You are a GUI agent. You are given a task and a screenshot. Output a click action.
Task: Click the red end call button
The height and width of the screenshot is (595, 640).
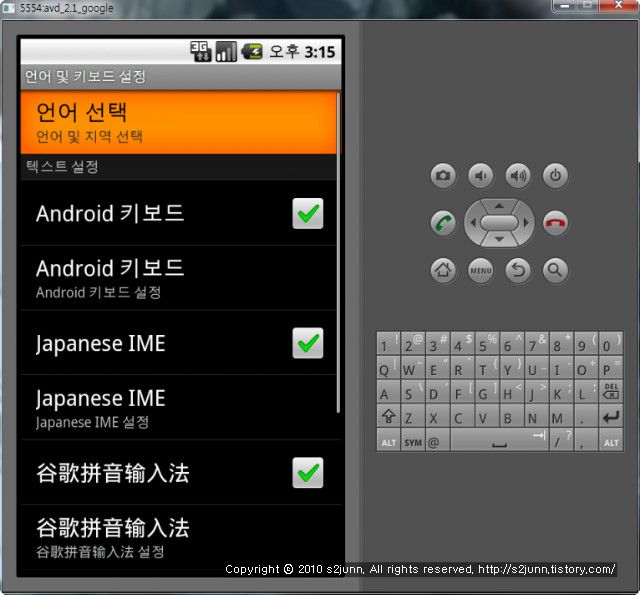[x=555, y=223]
